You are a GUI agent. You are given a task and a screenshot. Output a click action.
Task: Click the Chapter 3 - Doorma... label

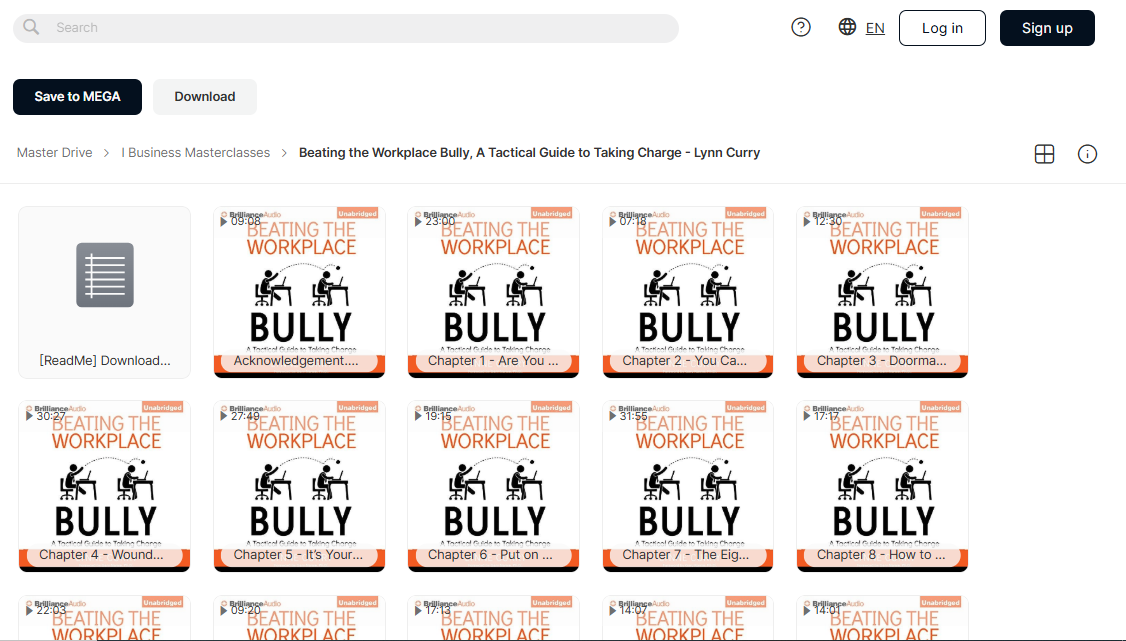882,360
